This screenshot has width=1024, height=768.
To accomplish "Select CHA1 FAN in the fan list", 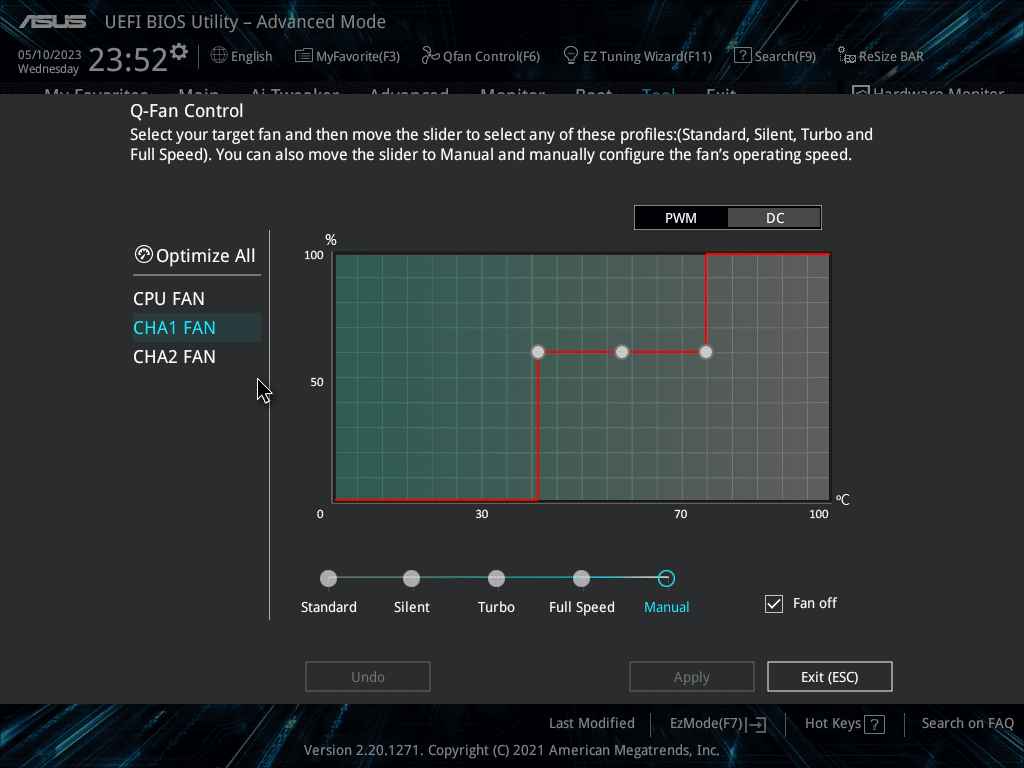I will click(x=197, y=327).
